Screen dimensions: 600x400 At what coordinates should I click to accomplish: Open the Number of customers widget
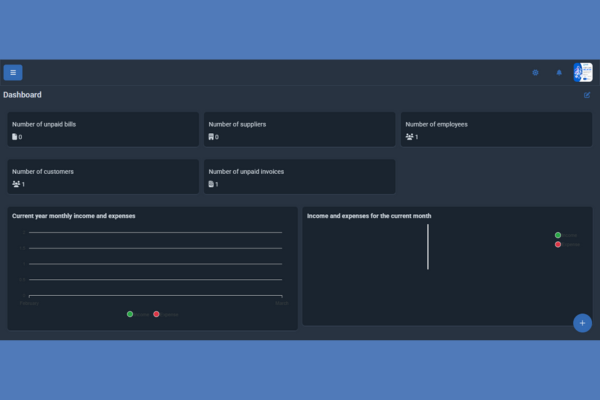(103, 177)
